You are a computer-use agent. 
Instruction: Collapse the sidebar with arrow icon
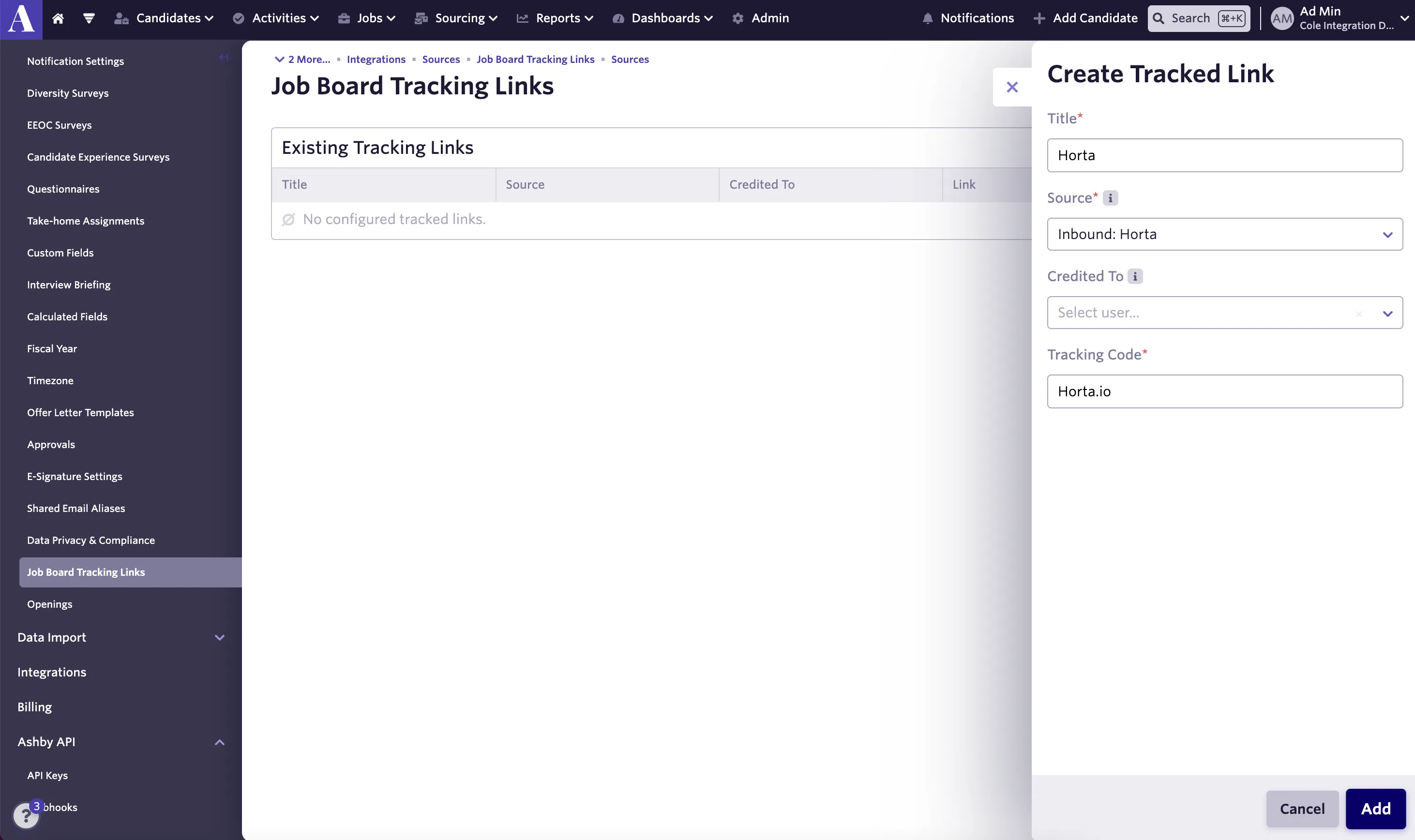[224, 57]
